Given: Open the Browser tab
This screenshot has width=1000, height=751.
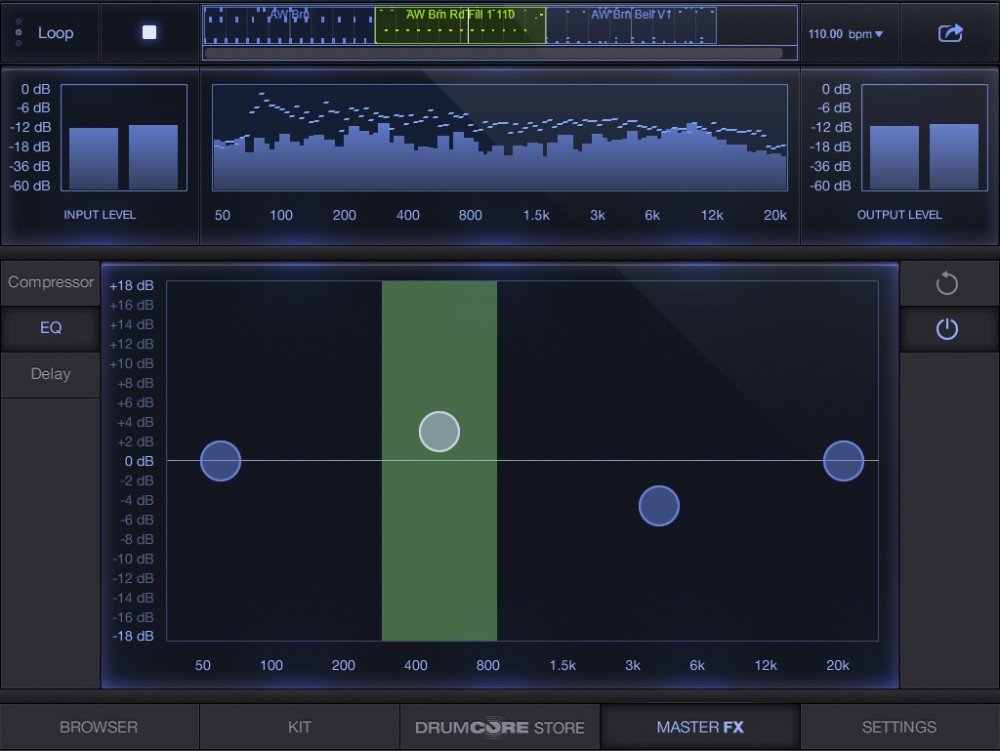Looking at the screenshot, I should coord(99,727).
